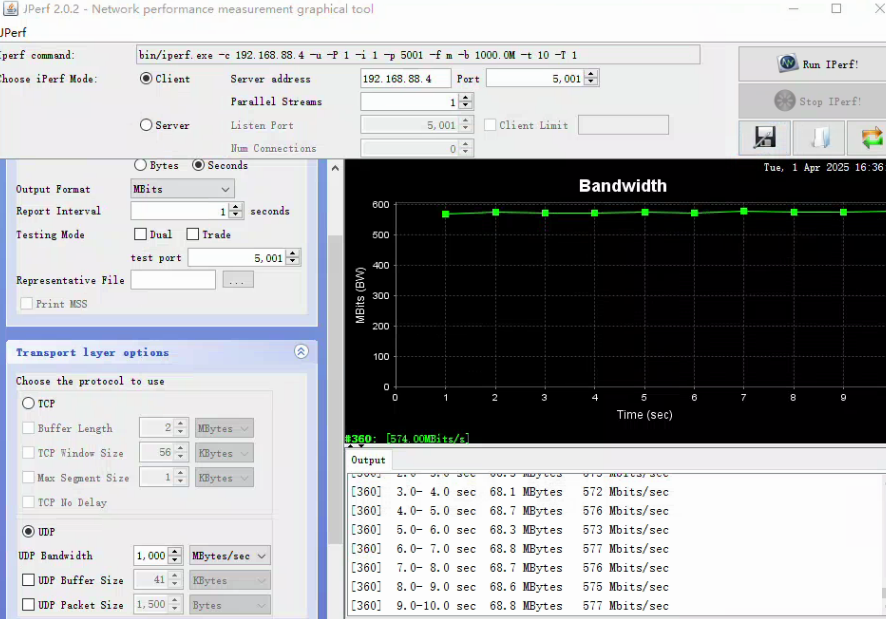886x619 pixels.
Task: Choose the TCP protocol radio button
Action: 28,404
